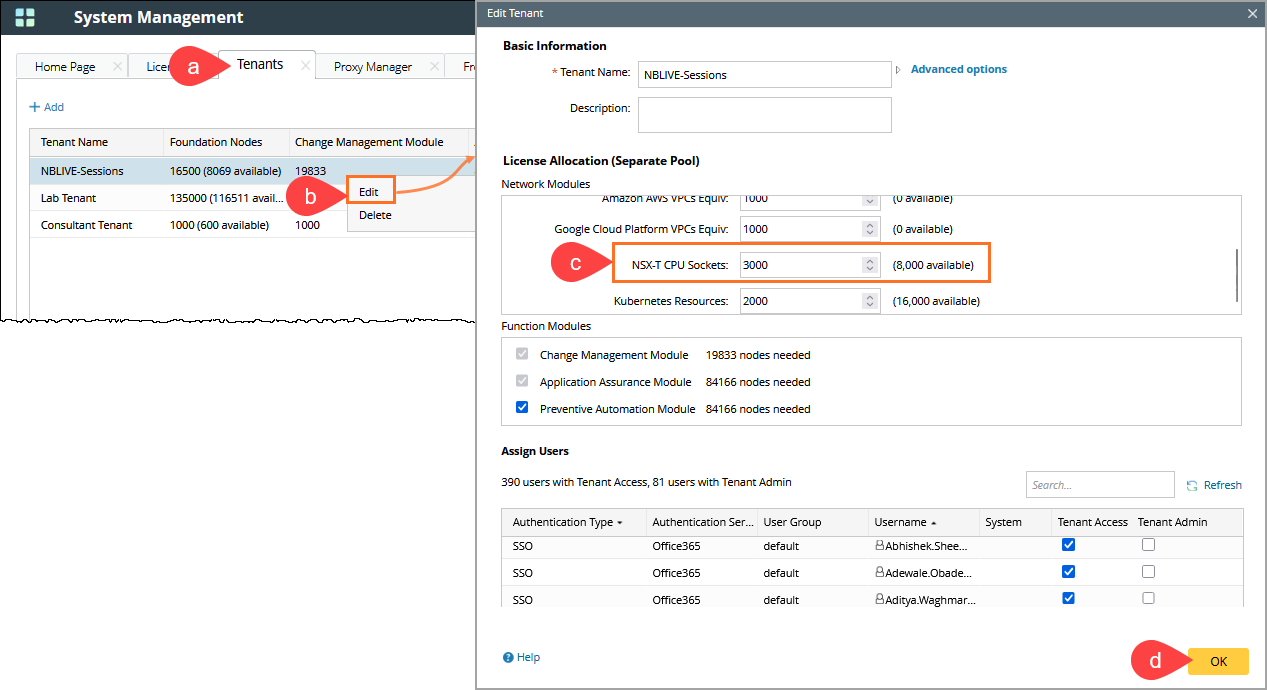
Task: Uncheck Tenant Access for Adewale.Obade user
Action: pos(1068,572)
